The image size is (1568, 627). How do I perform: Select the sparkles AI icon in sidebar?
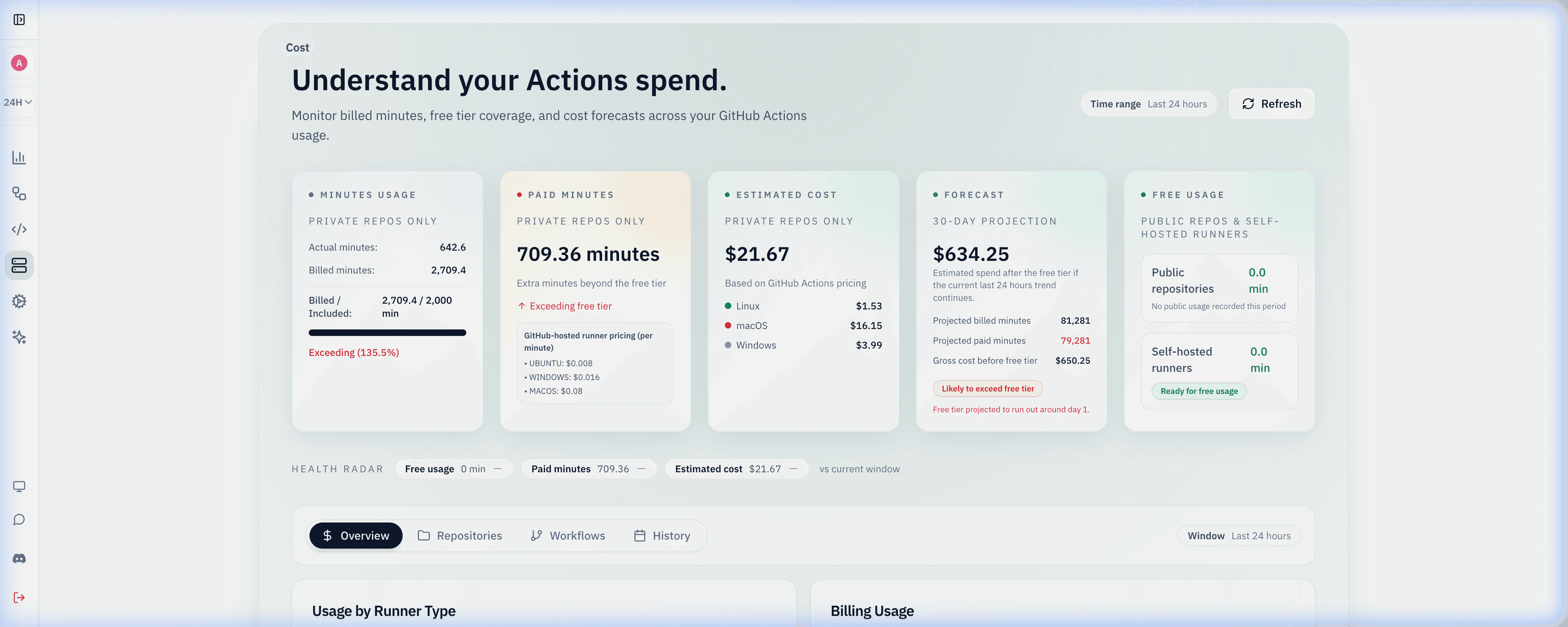click(x=20, y=338)
